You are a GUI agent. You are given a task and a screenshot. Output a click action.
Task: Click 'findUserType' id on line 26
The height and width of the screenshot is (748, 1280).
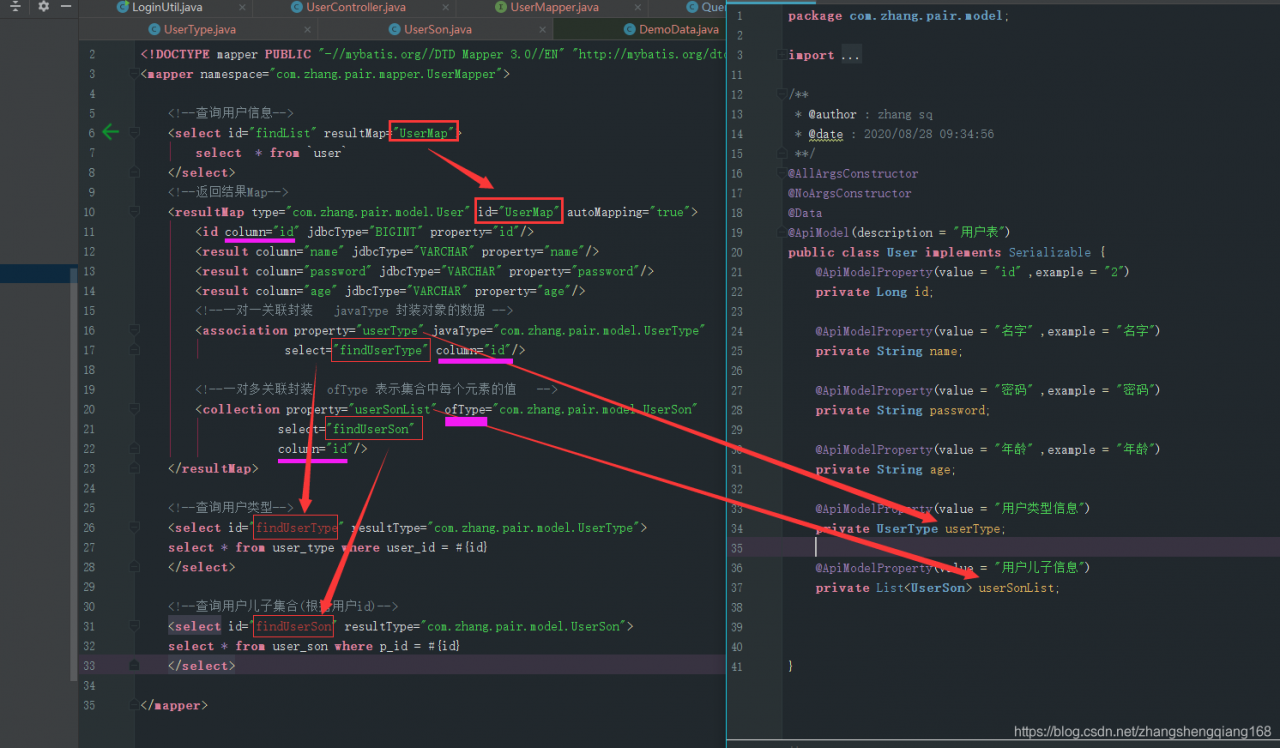(296, 528)
